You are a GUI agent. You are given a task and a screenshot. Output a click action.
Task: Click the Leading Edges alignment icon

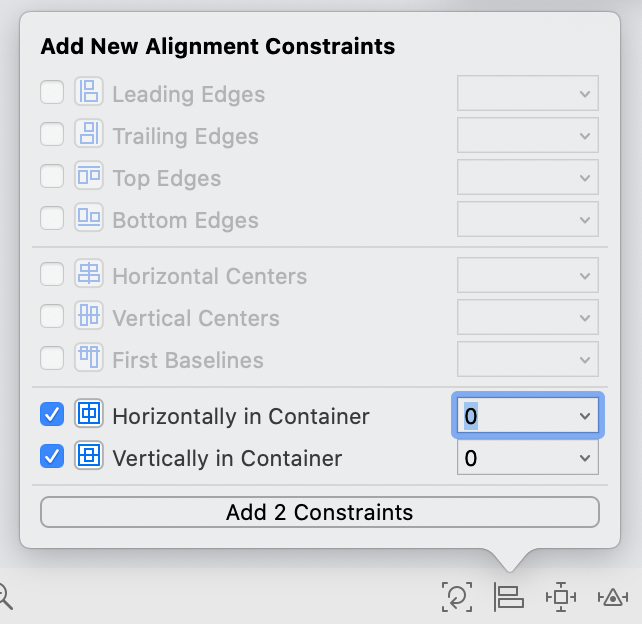[x=89, y=93]
